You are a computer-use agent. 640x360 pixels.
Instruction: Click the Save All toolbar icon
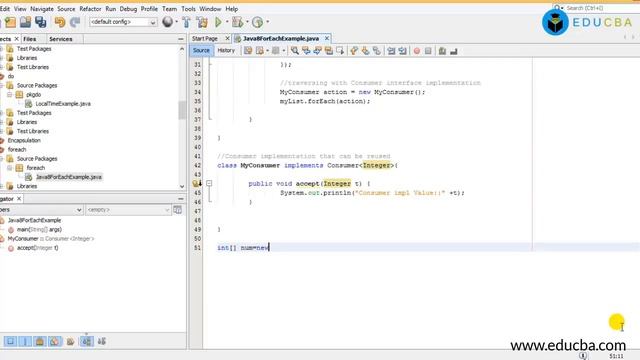click(x=40, y=22)
